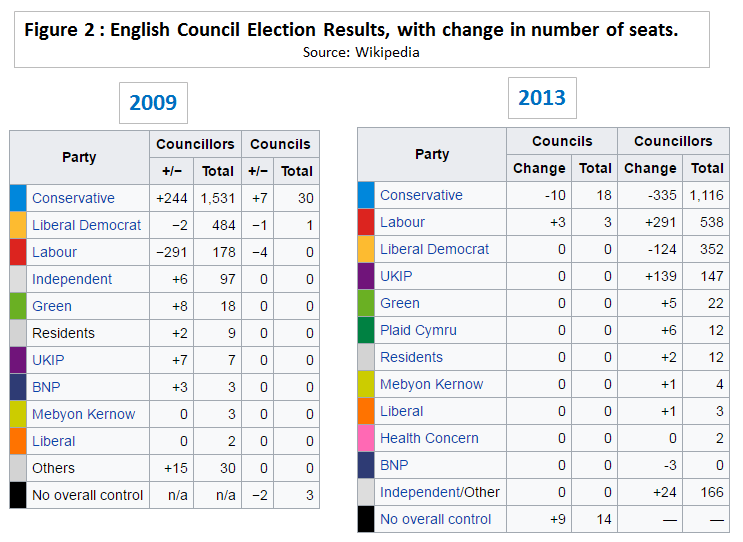Open the Plaid Cymru party link
The image size is (743, 542).
[x=418, y=330]
